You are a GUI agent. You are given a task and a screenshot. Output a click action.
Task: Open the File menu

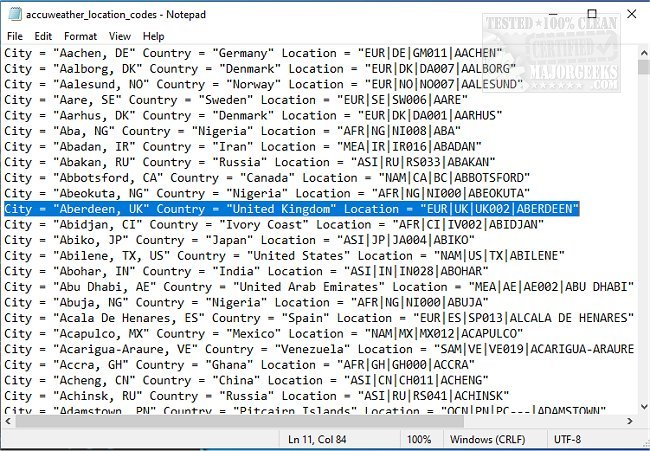coord(15,36)
